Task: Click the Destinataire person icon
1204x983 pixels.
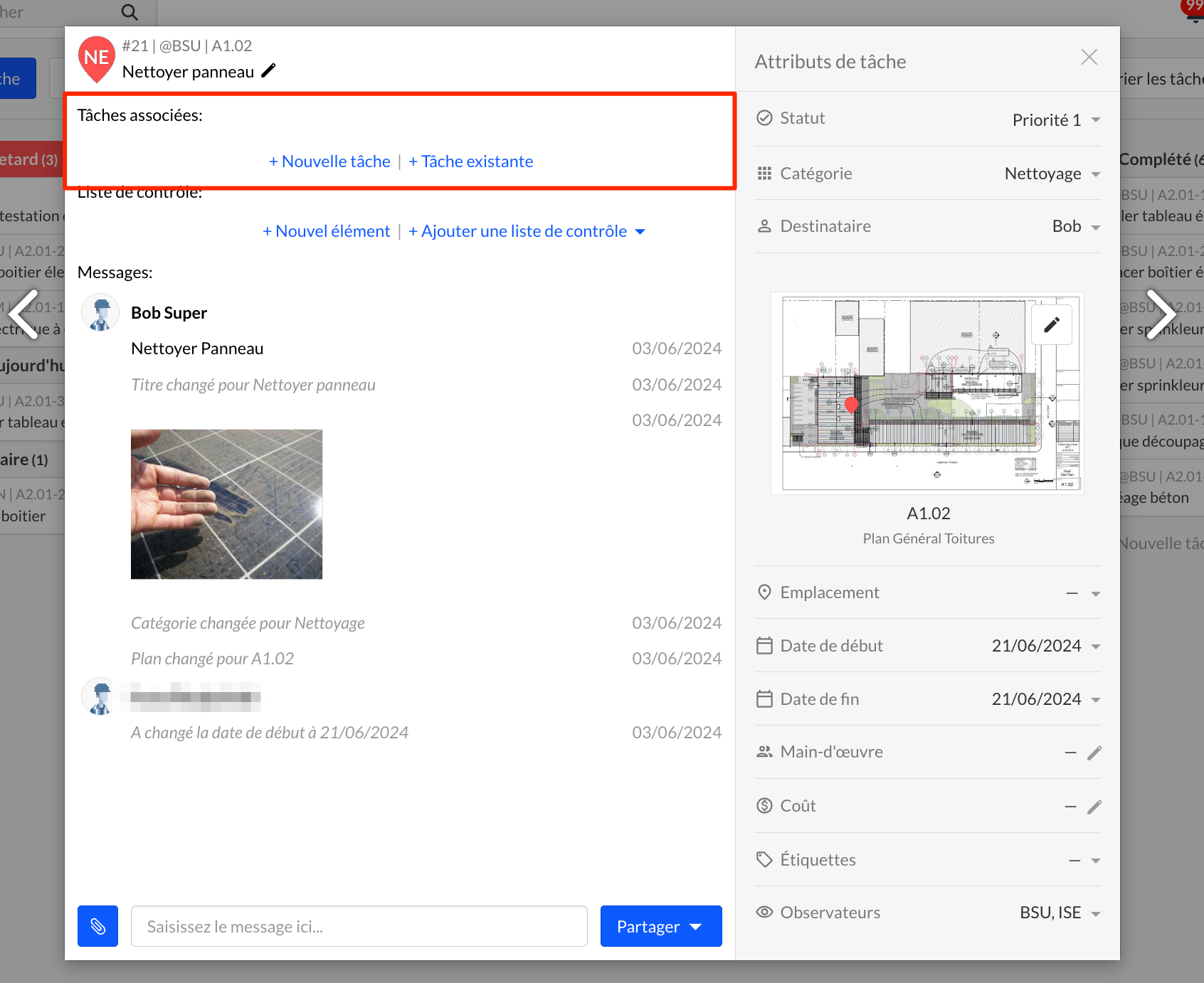Action: point(764,226)
